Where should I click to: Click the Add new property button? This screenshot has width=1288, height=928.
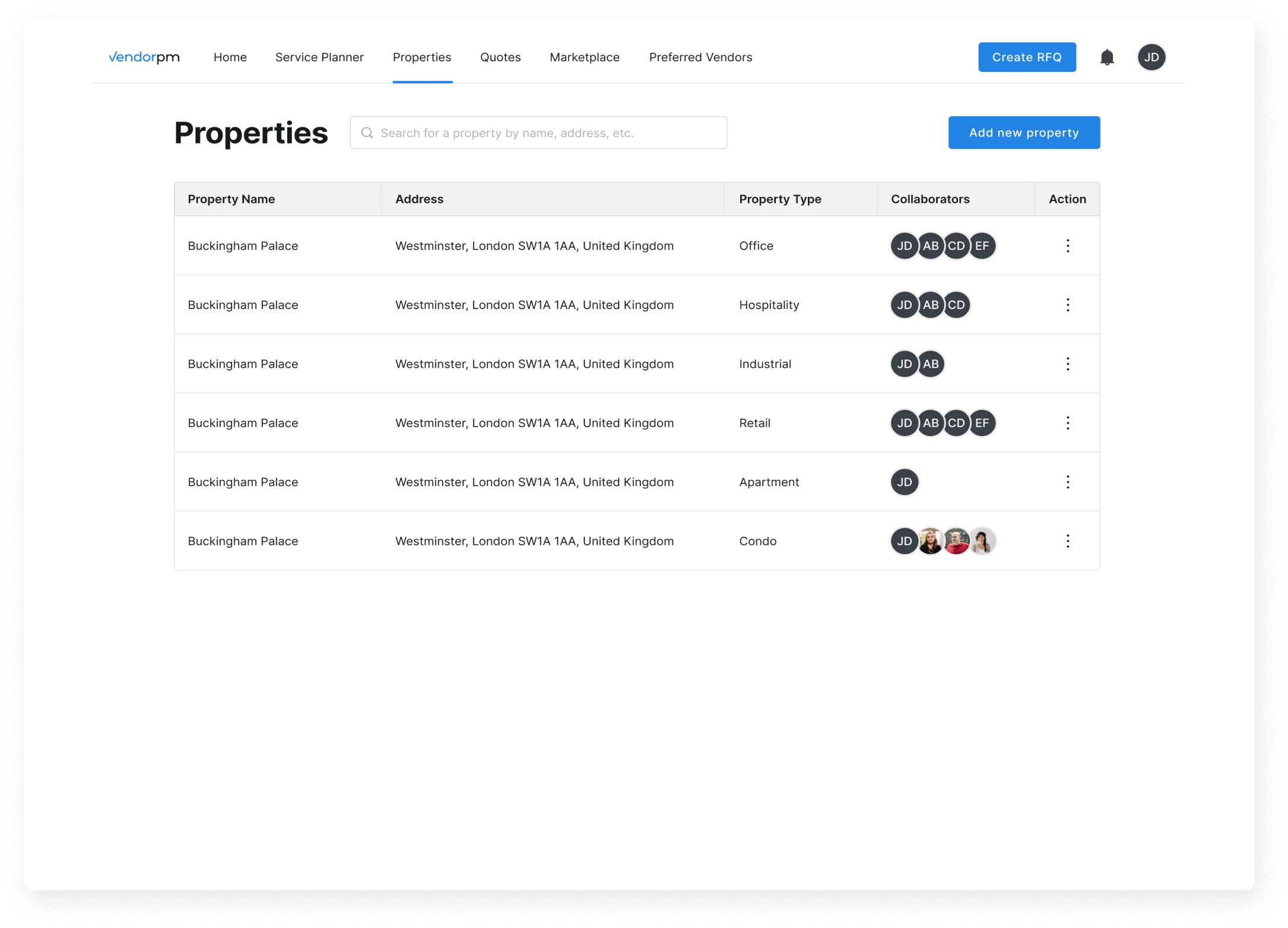[x=1023, y=133]
